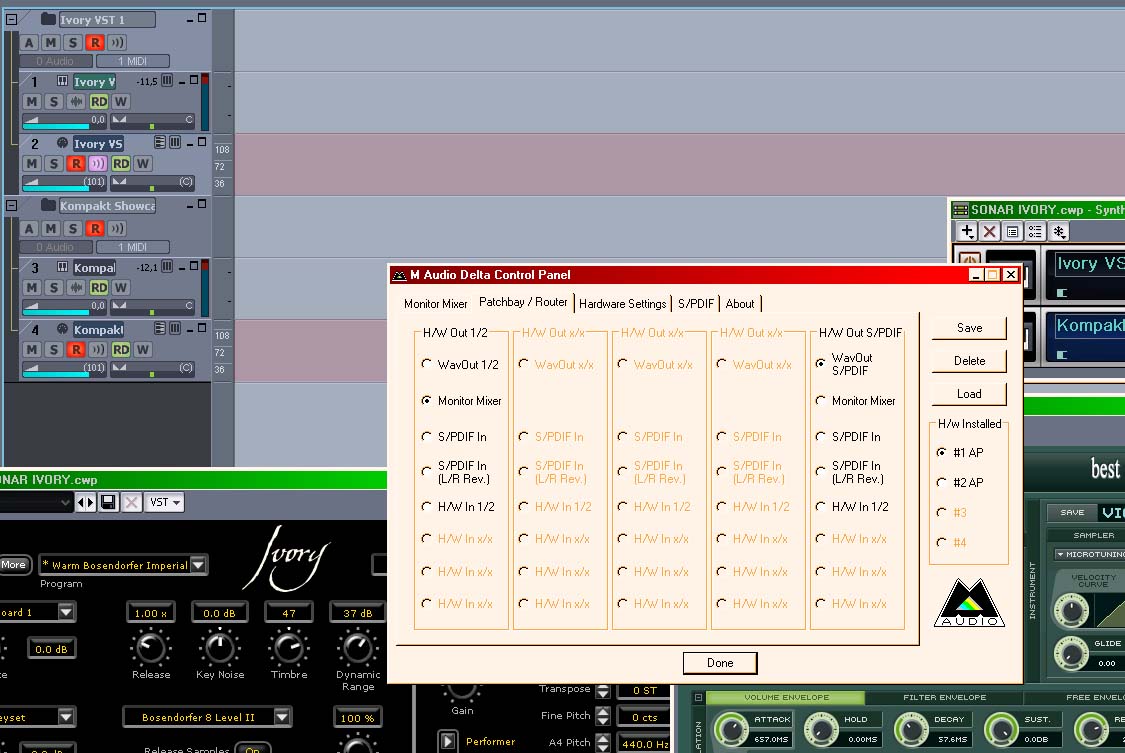This screenshot has width=1125, height=753.
Task: Open synth properties in Synth Rack toolbar
Action: [1012, 232]
